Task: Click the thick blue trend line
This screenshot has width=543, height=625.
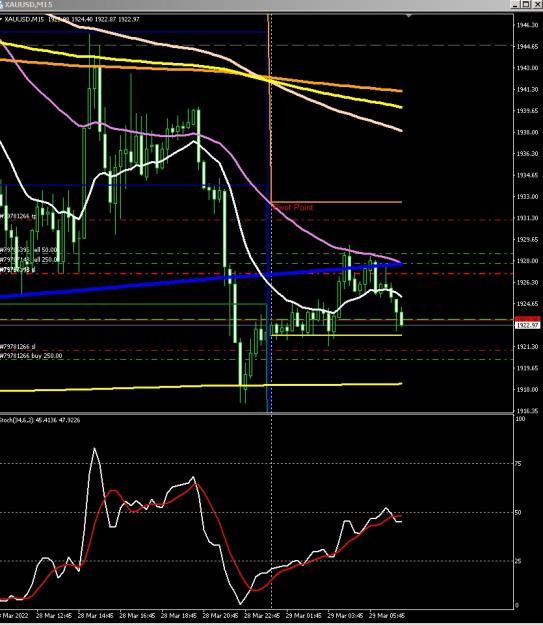Action: click(201, 279)
